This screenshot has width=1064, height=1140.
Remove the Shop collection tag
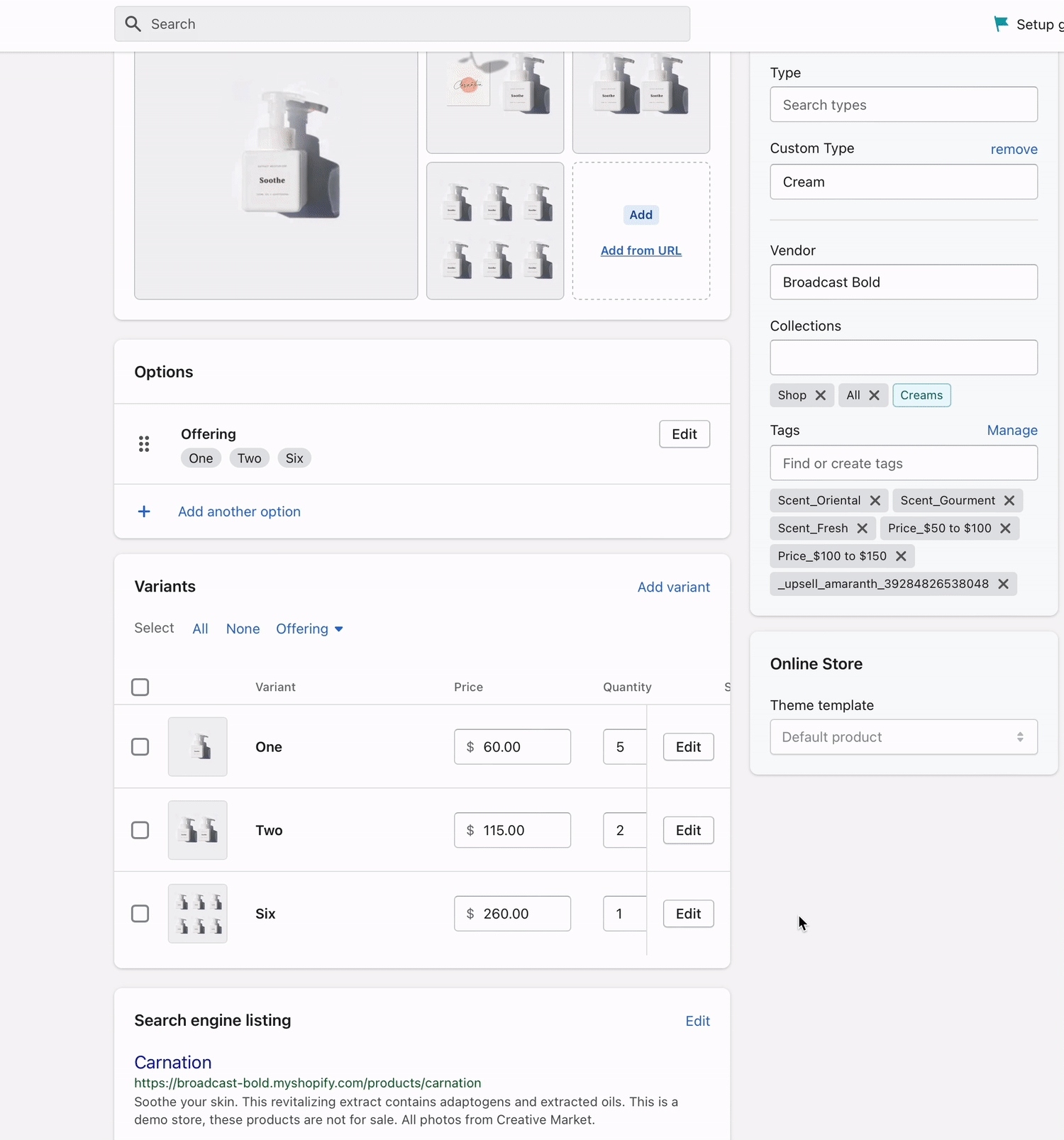(x=821, y=395)
